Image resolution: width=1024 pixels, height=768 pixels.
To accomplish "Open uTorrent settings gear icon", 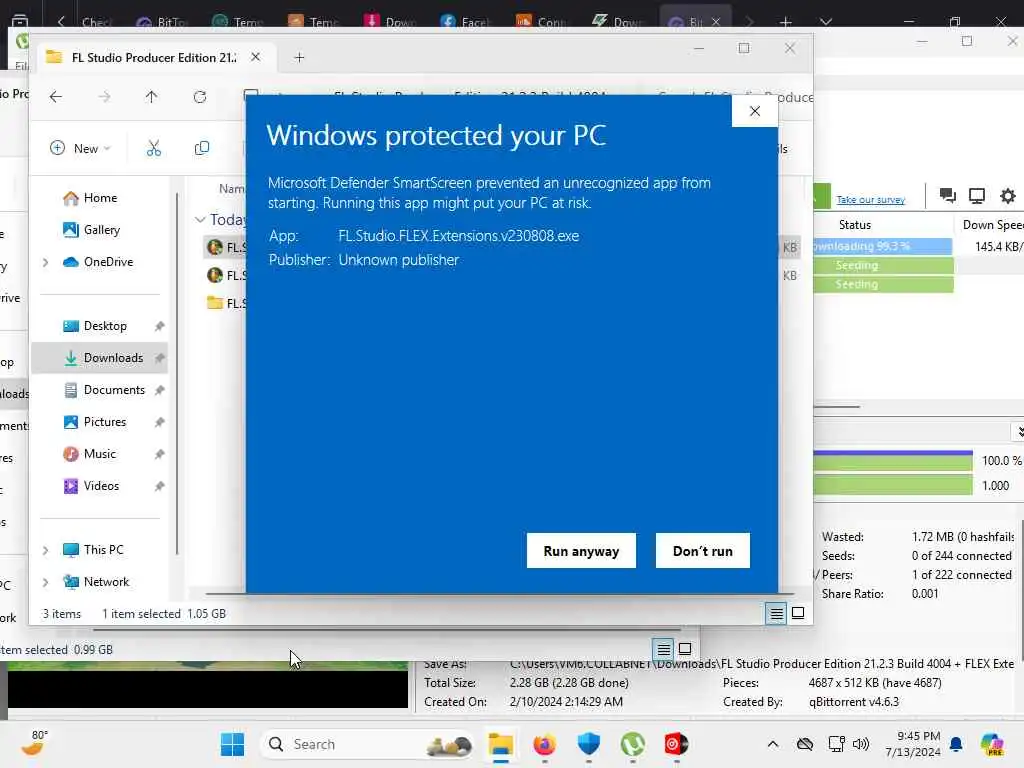I will tap(1008, 195).
